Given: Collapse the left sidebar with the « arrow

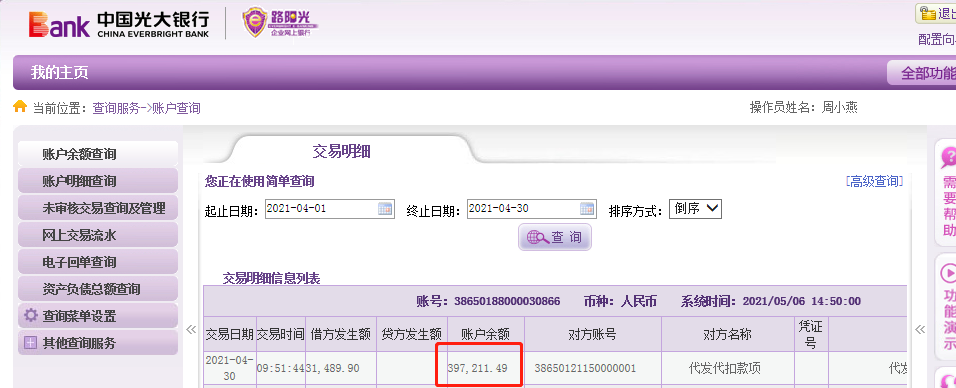Looking at the screenshot, I should pos(191,329).
